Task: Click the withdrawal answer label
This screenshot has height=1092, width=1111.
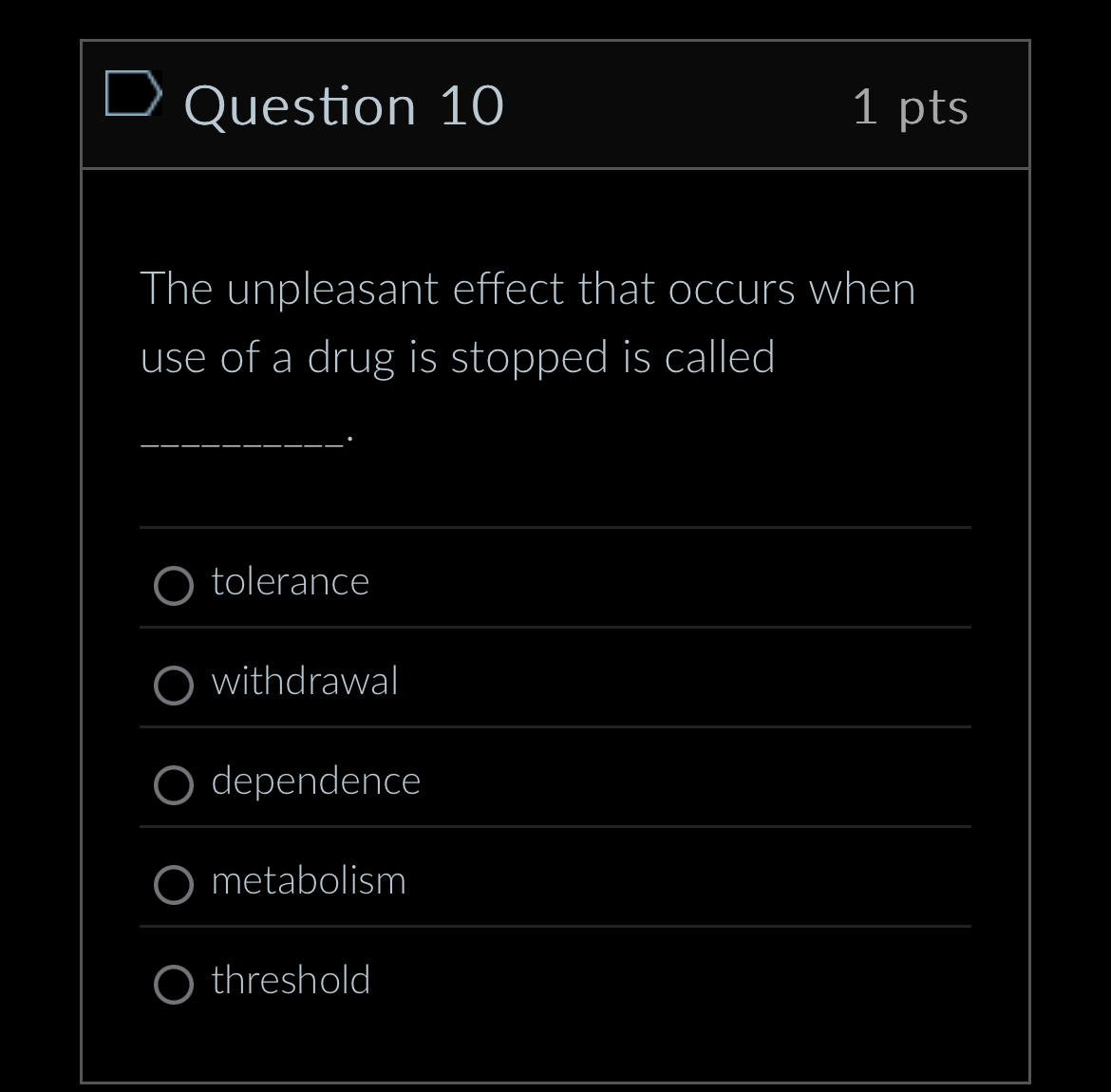Action: pyautogui.click(x=304, y=681)
